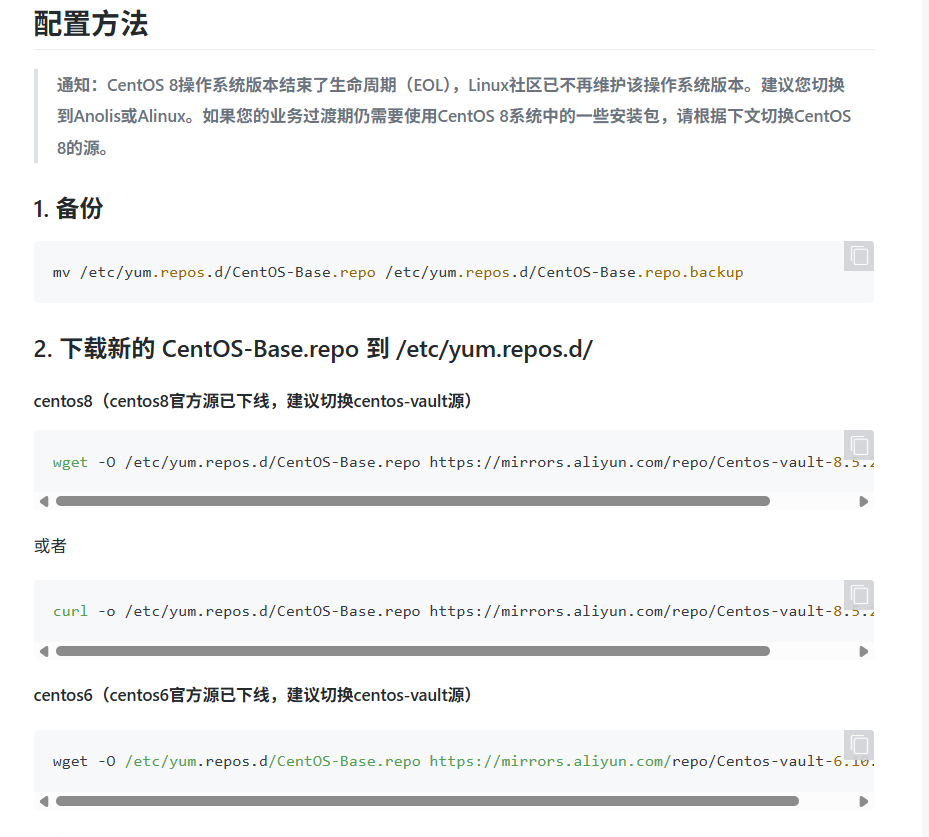
Task: Copy the mv backup command code
Action: [x=858, y=256]
